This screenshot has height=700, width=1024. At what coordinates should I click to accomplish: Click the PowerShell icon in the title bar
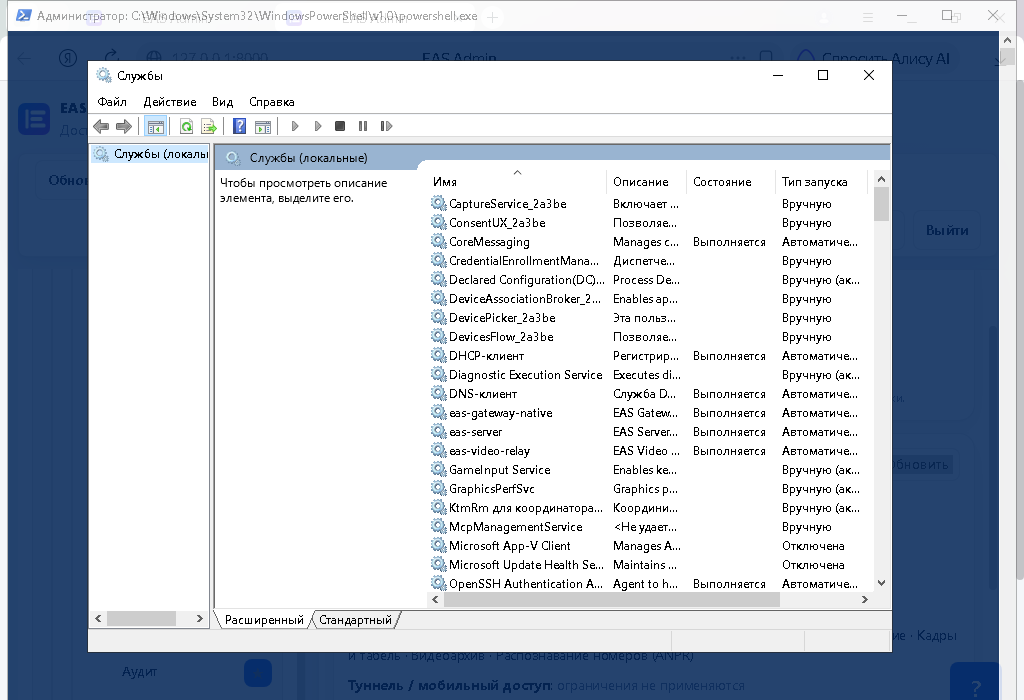[x=23, y=15]
